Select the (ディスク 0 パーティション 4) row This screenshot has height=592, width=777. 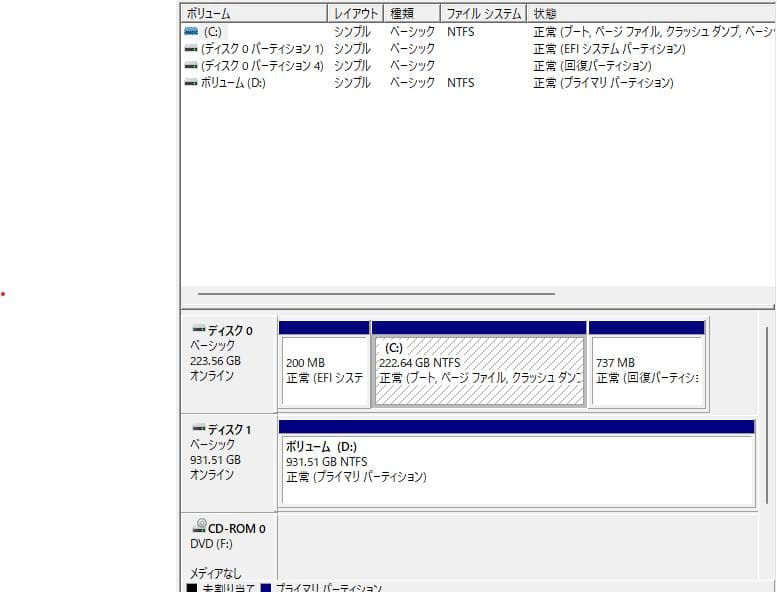(x=262, y=65)
